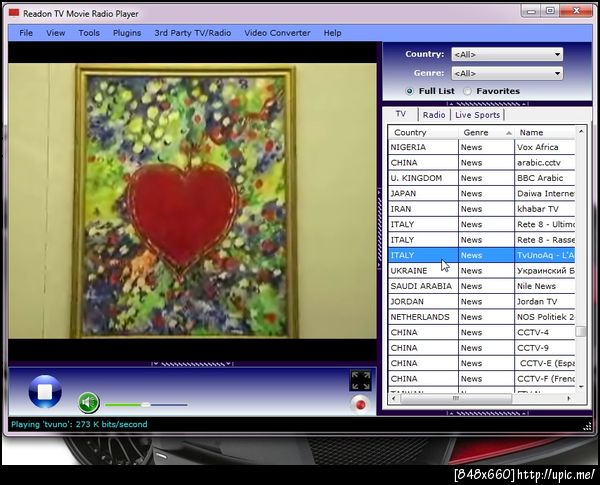Sort by the Genre column header
Screen dimensions: 600x485
coord(486,132)
